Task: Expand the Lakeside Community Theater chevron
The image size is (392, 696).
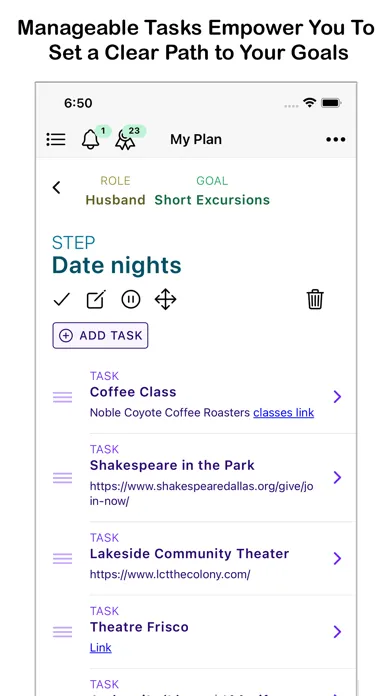Action: [337, 558]
